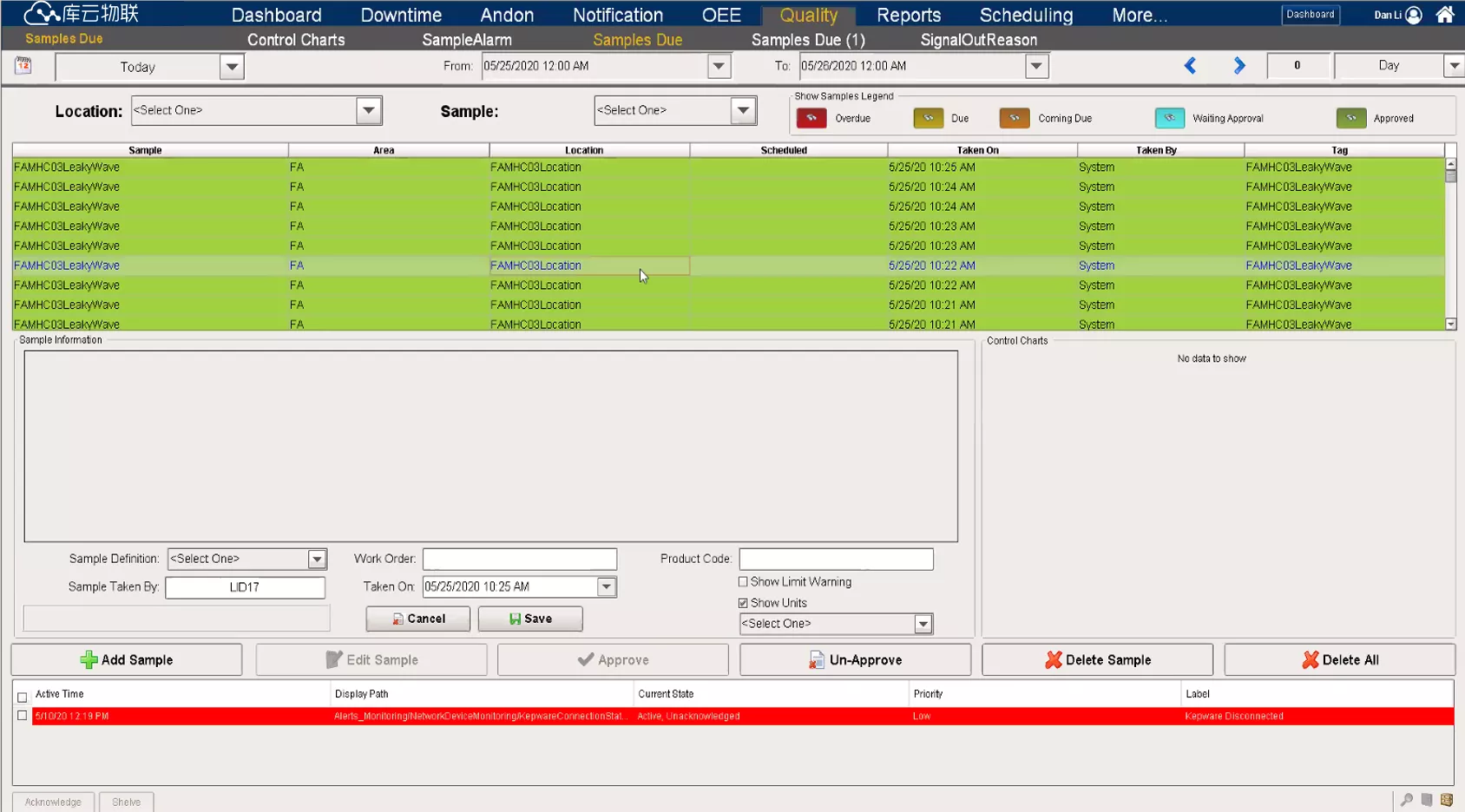Viewport: 1465px width, 812px height.
Task: Click the chart icon at the footer's right end
Action: (x=1447, y=800)
